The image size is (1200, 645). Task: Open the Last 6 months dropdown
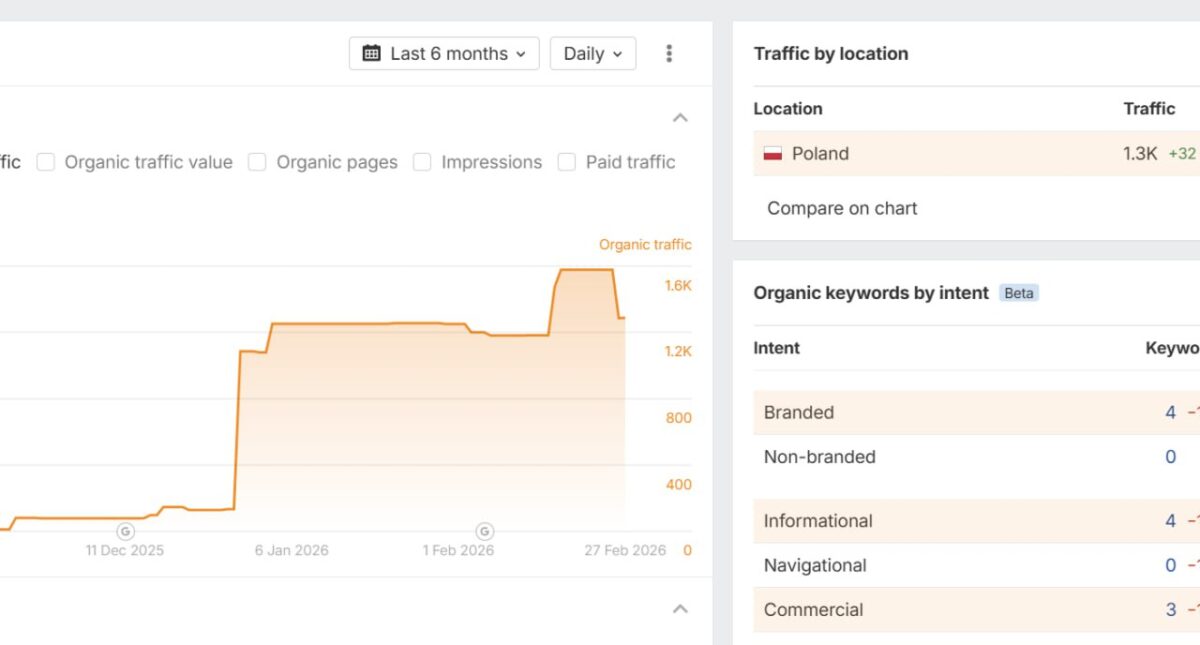(444, 54)
